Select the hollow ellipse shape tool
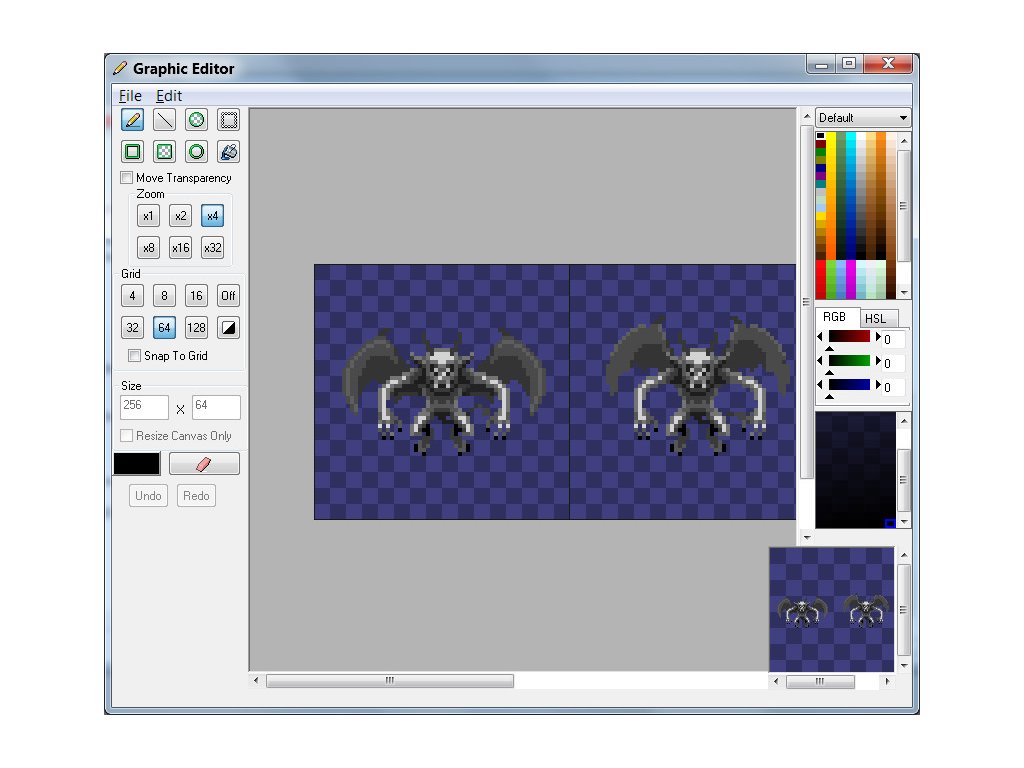The image size is (1024, 768). point(197,152)
